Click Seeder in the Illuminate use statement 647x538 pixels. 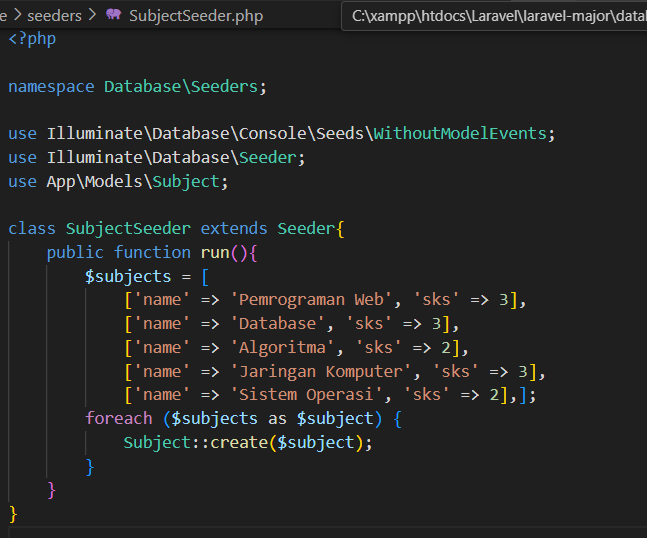pyautogui.click(x=272, y=157)
